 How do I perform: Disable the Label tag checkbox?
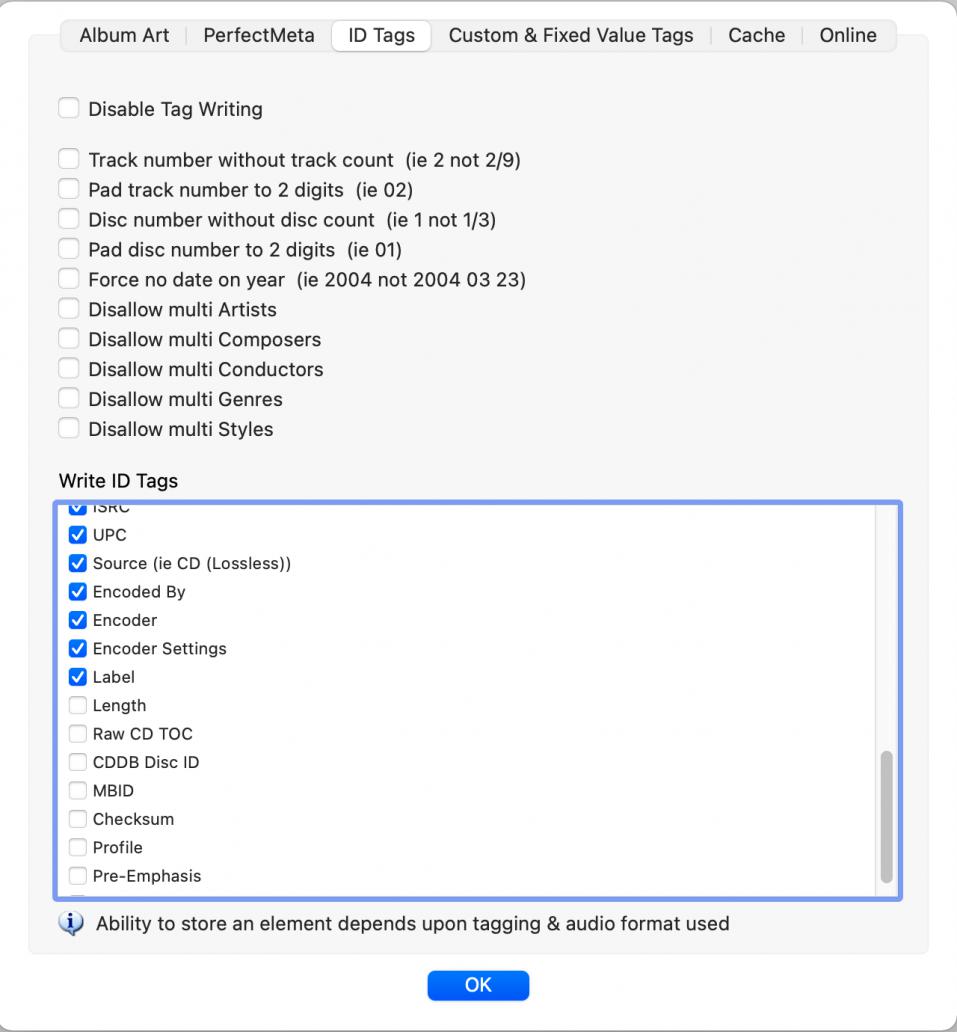point(78,677)
